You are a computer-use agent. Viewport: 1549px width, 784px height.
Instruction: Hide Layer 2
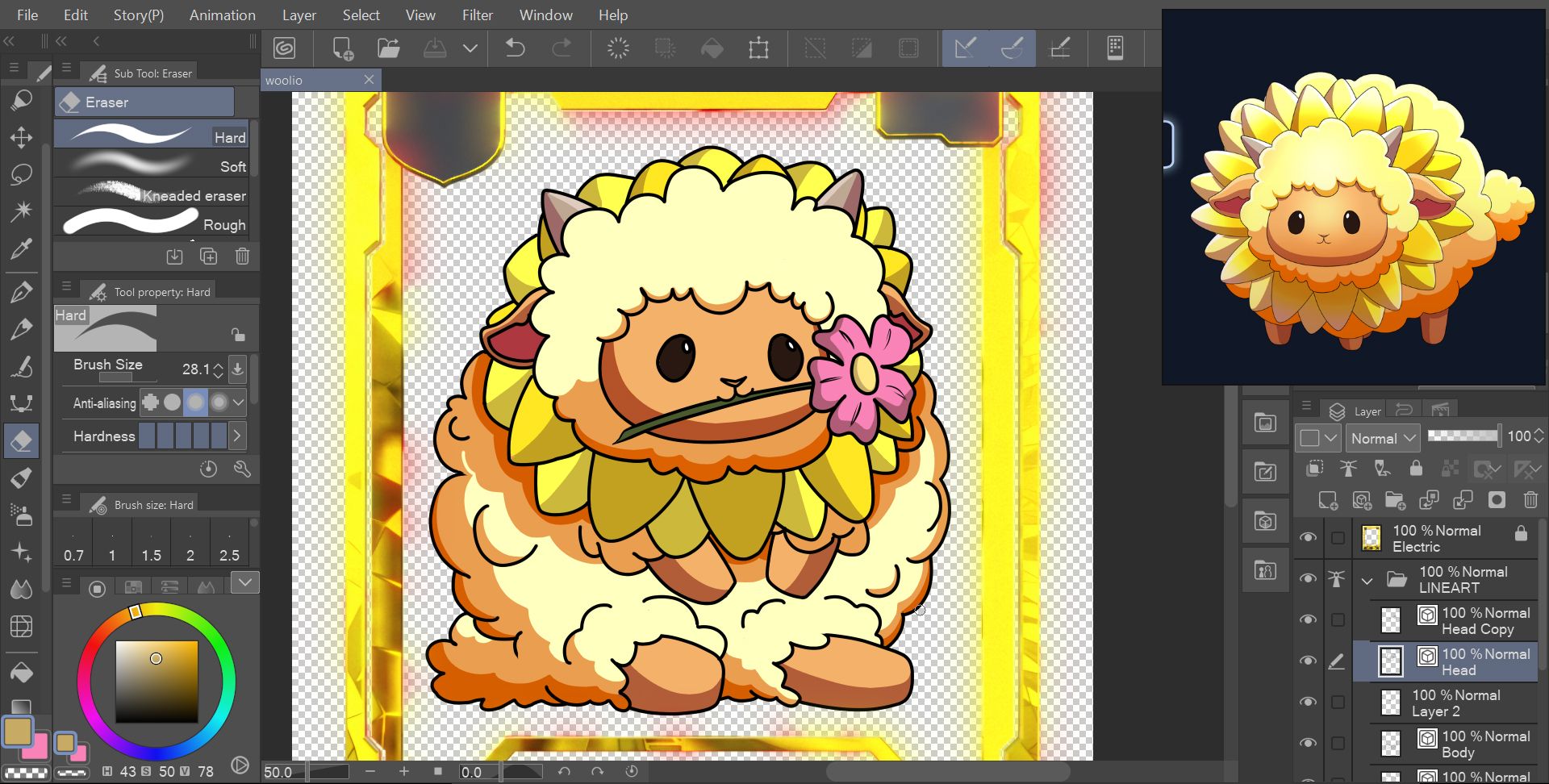click(x=1309, y=703)
